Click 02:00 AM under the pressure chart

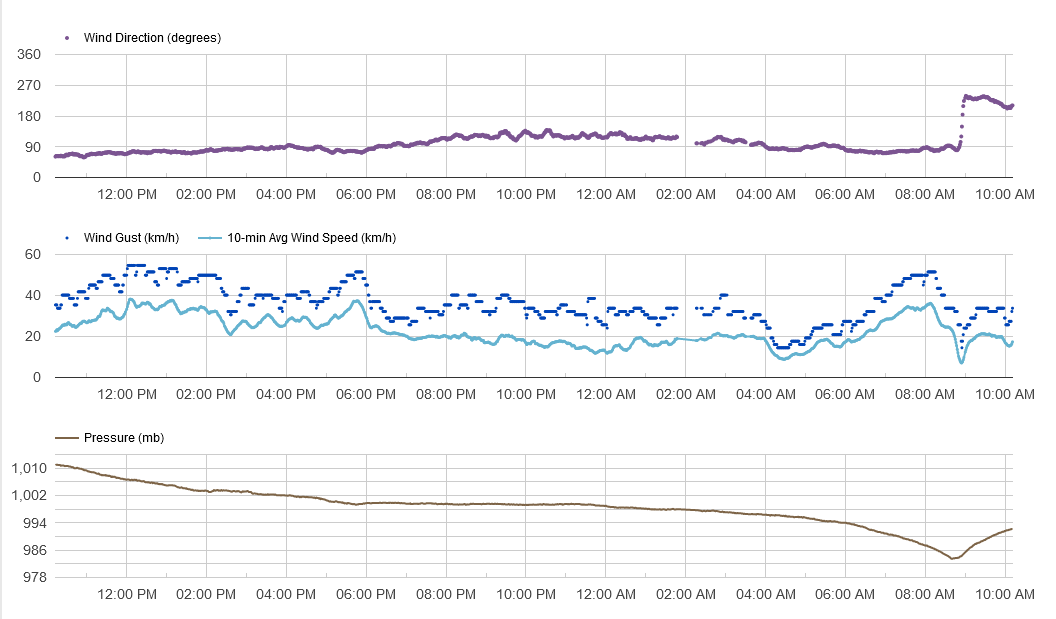[686, 595]
